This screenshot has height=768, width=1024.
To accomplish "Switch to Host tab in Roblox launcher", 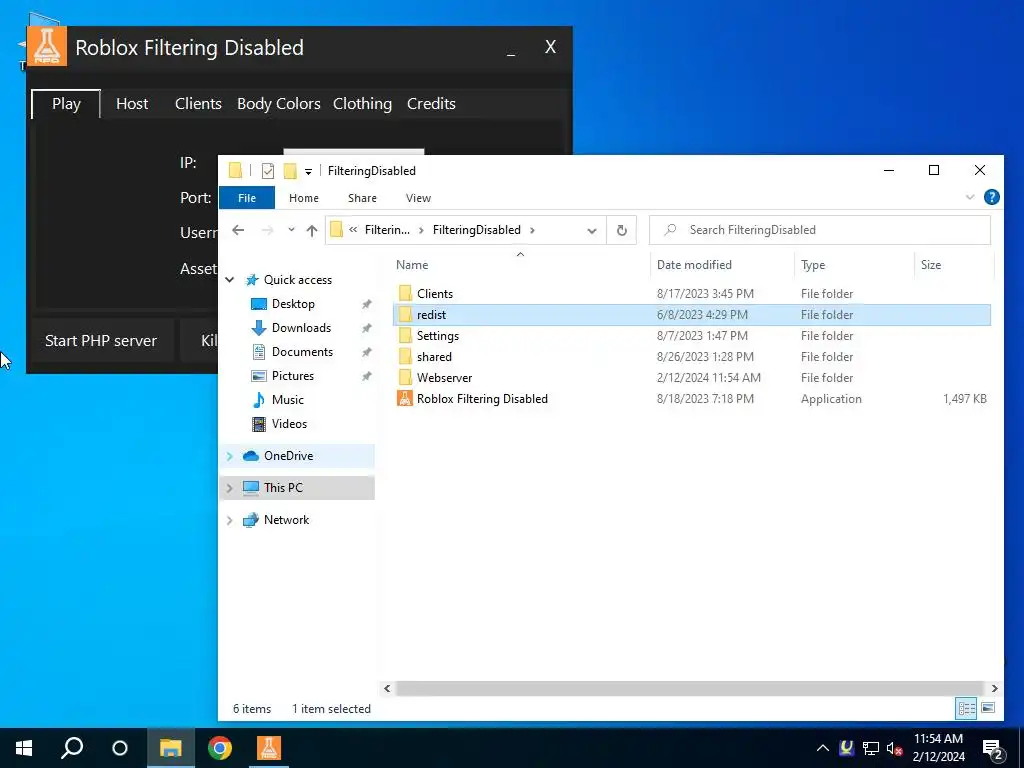I will 132,104.
